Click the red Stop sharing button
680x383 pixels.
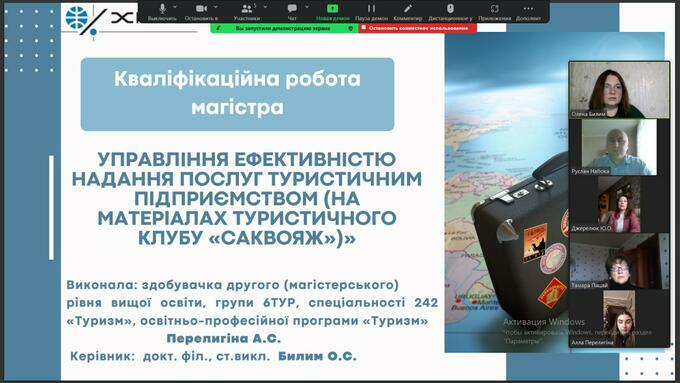point(418,28)
